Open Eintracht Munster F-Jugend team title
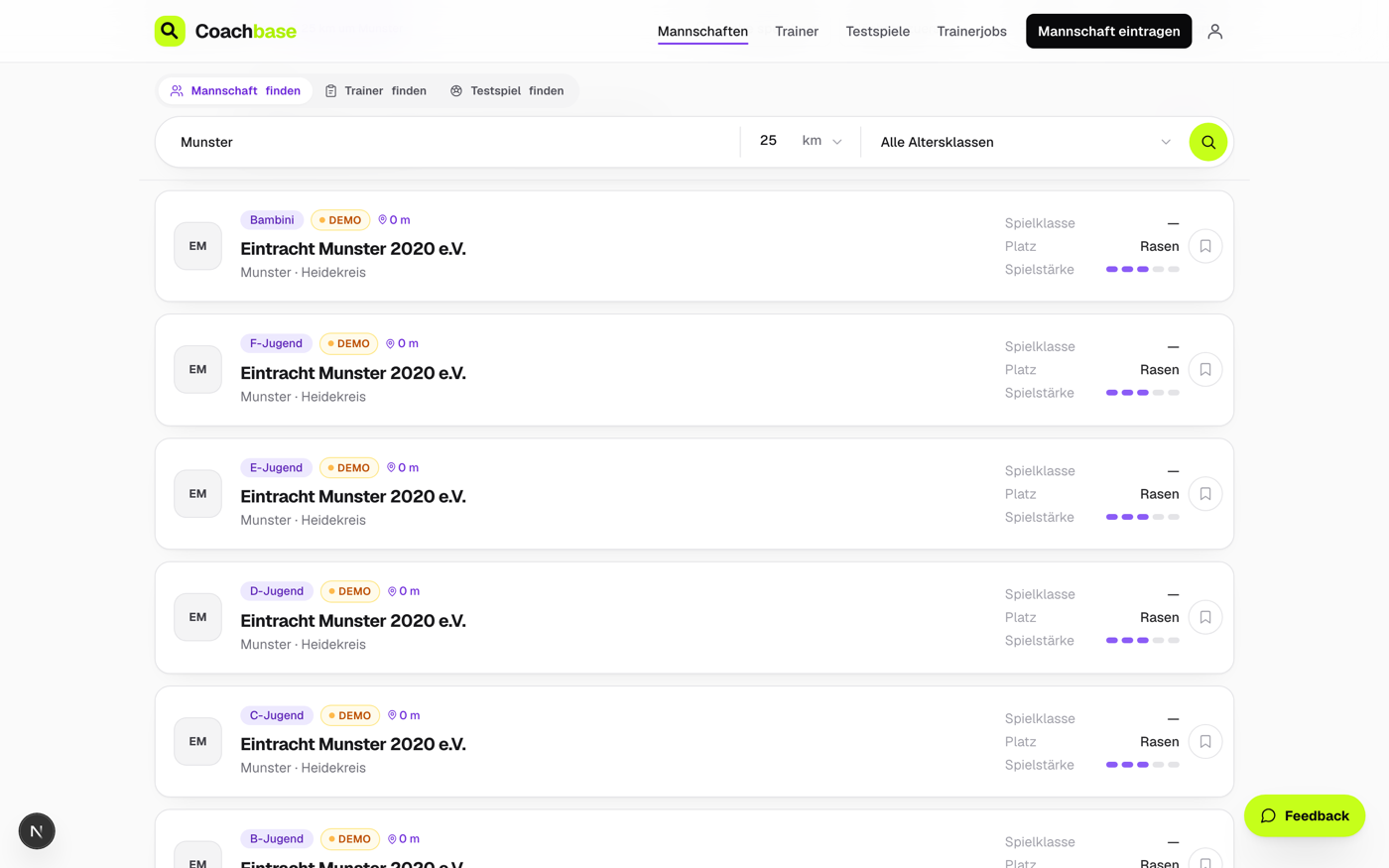 pyautogui.click(x=353, y=373)
